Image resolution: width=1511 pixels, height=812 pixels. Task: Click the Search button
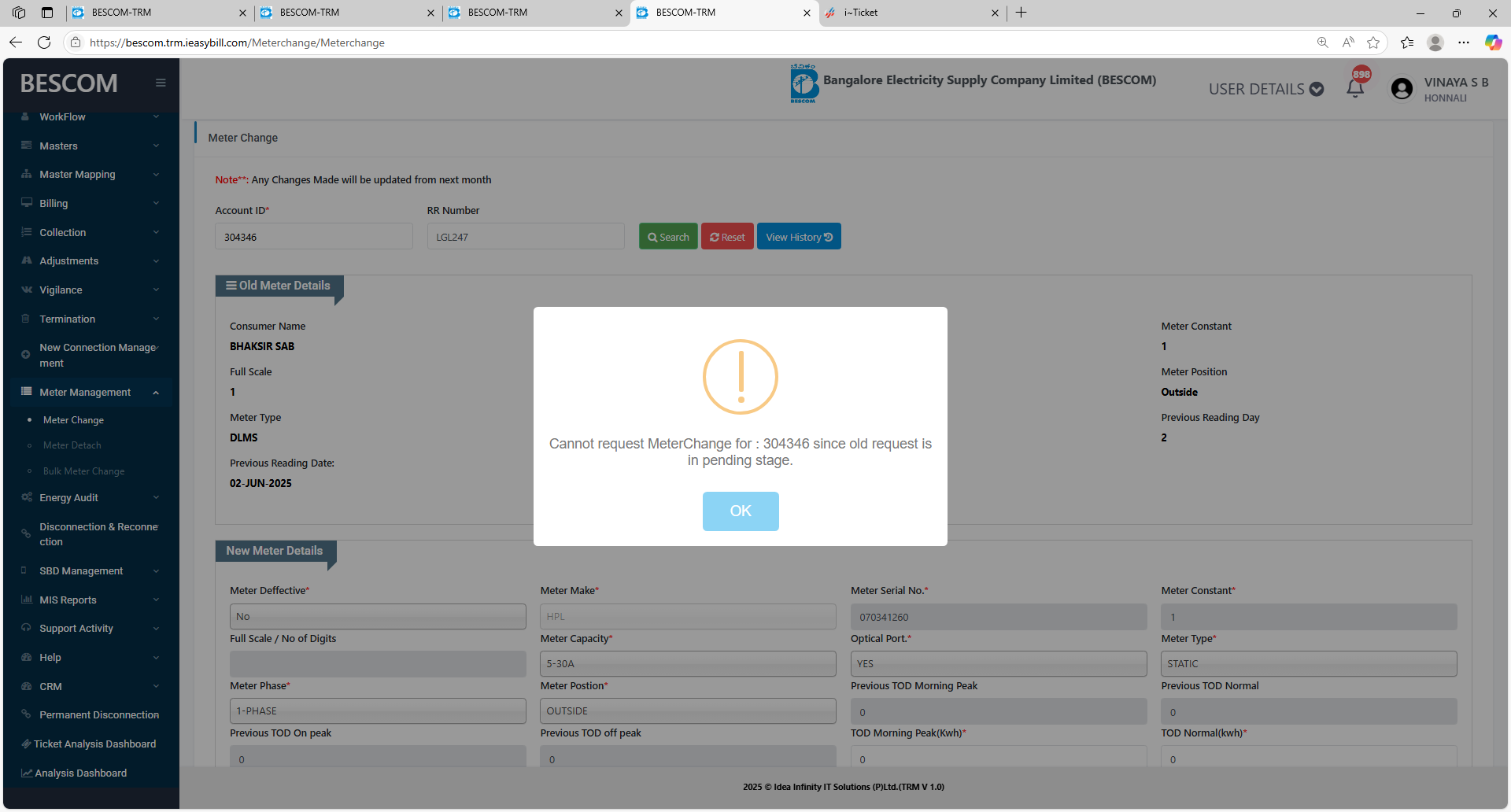(x=668, y=237)
